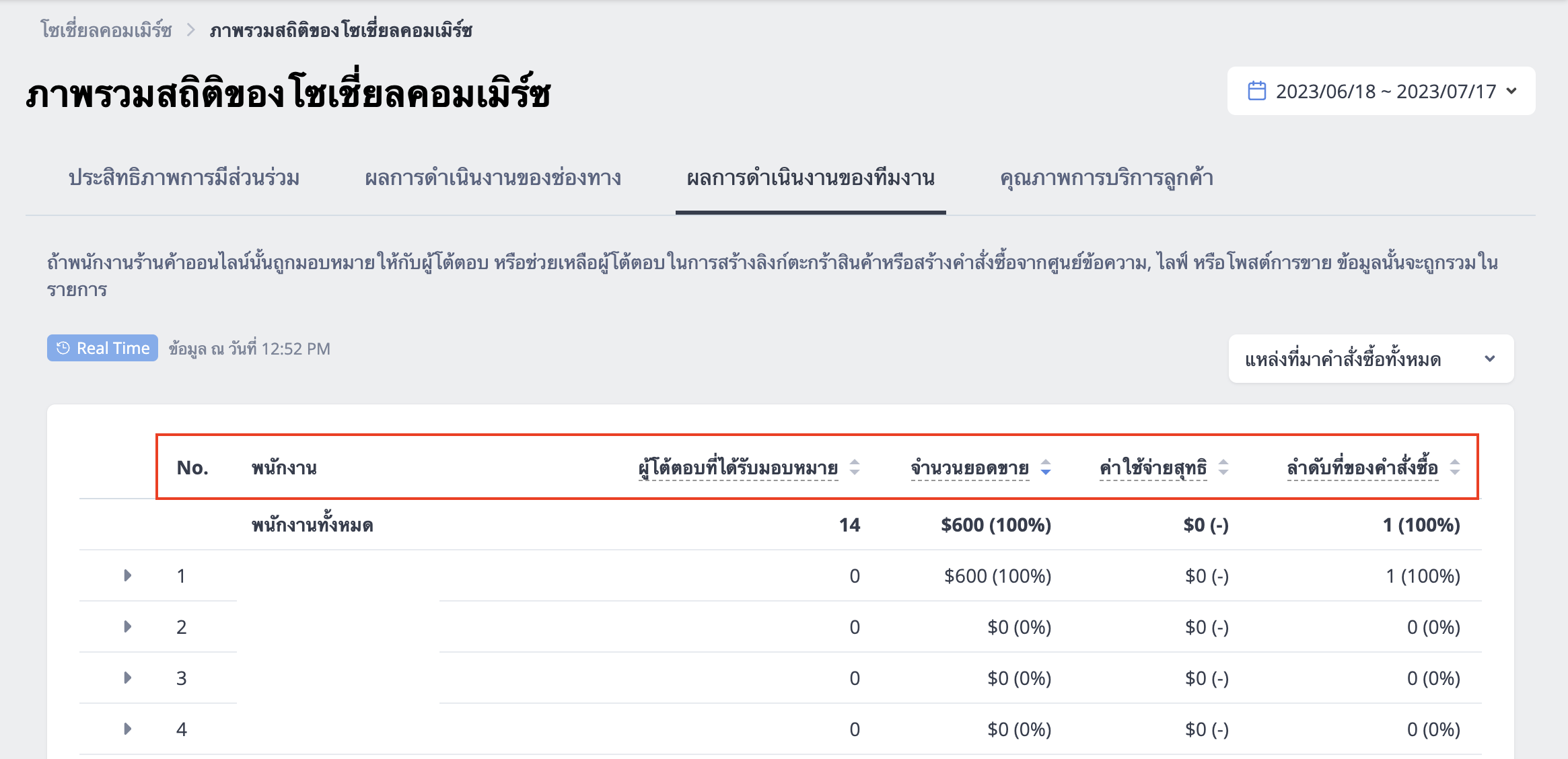This screenshot has width=1568, height=759.
Task: Click the calendar icon in date picker
Action: (1256, 91)
